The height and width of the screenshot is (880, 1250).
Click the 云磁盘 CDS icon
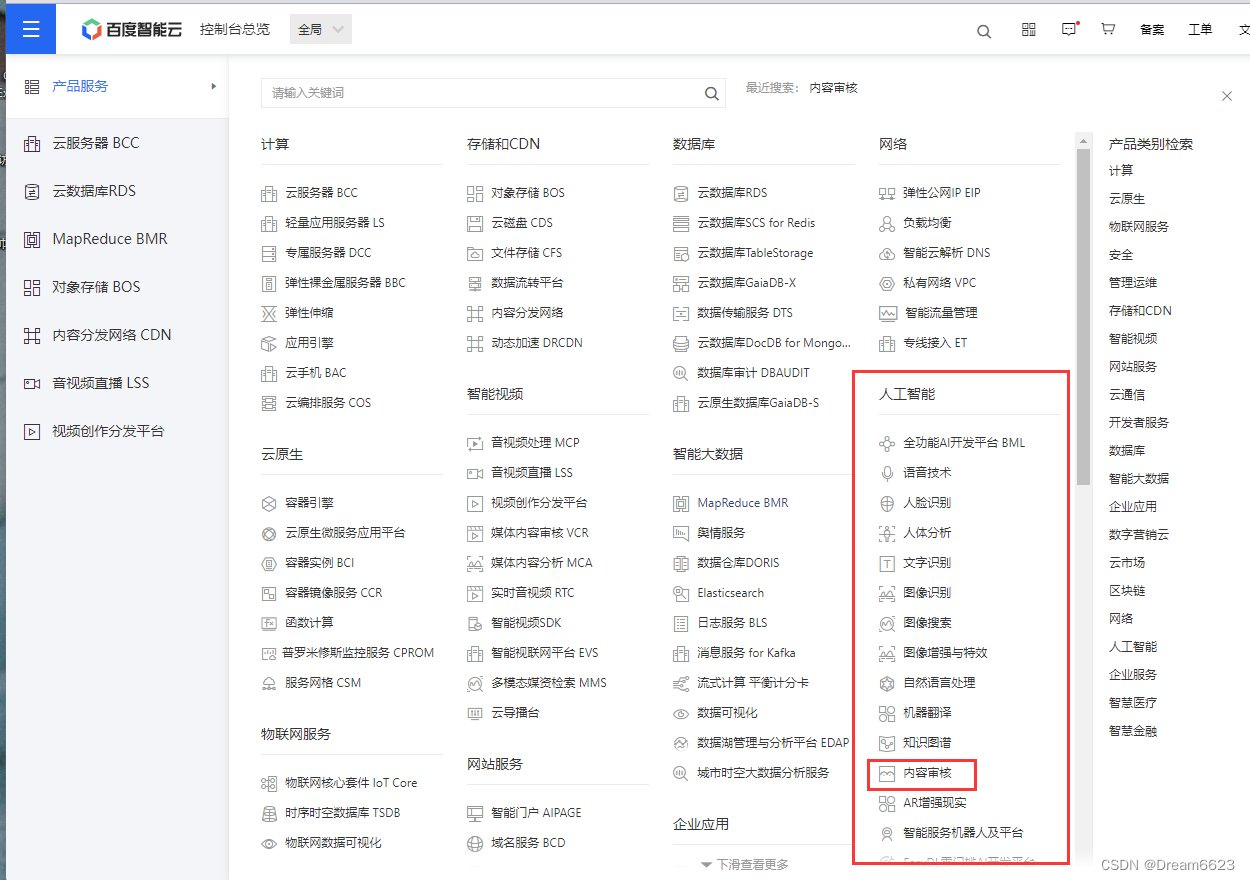[x=475, y=223]
